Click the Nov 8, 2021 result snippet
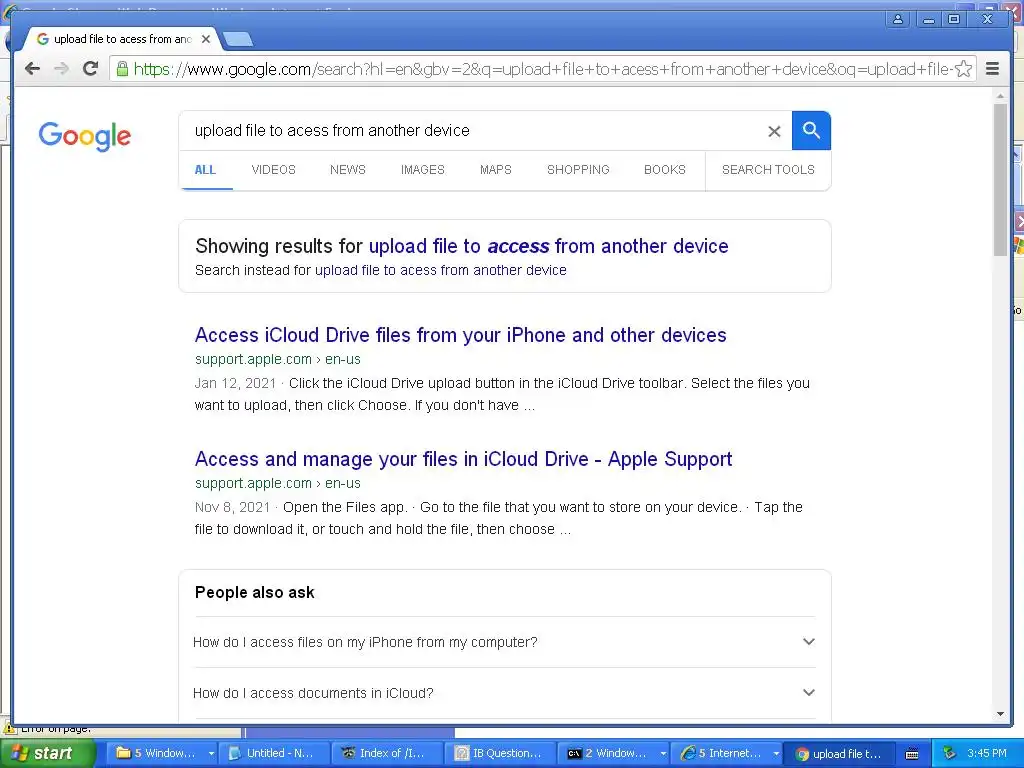The width and height of the screenshot is (1024, 768). coord(499,518)
